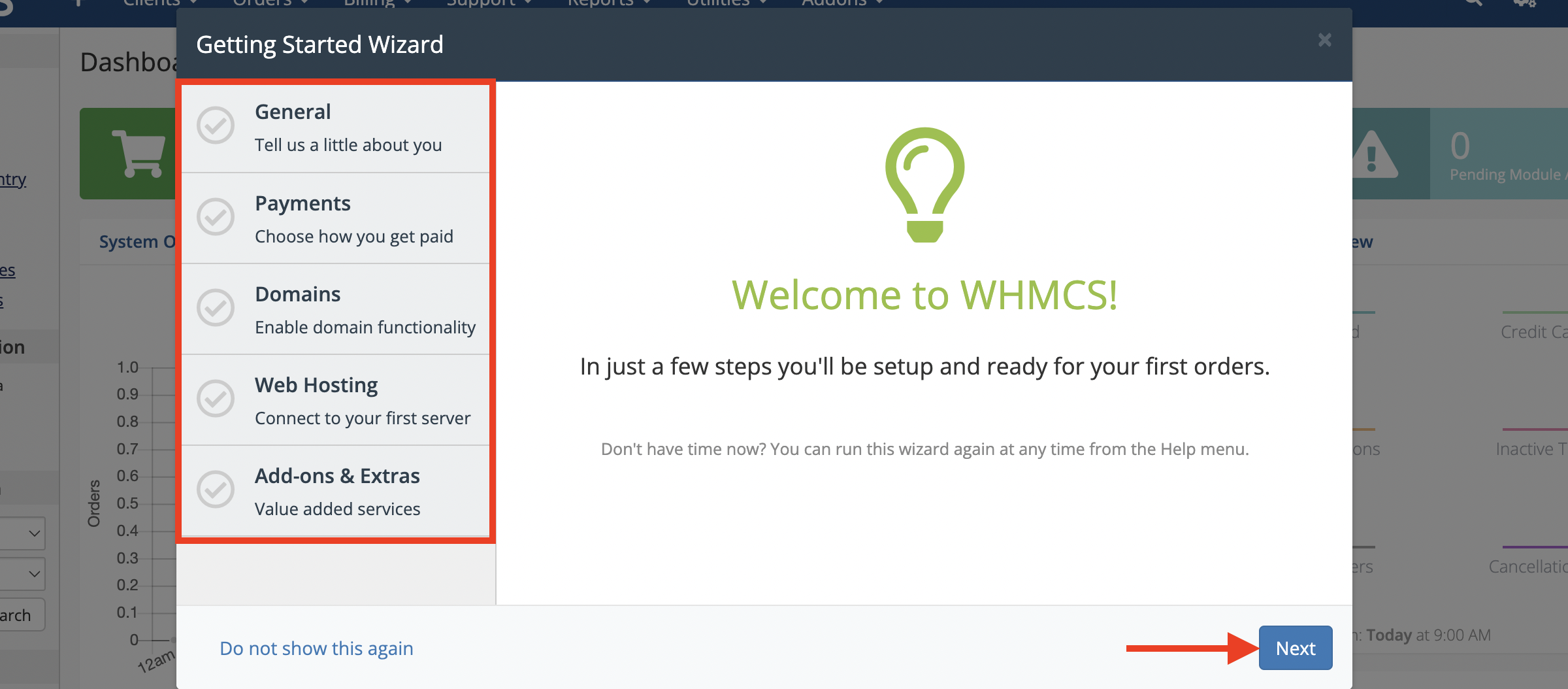
Task: Click the "Today at 9:00 AM" text
Action: 1428,635
